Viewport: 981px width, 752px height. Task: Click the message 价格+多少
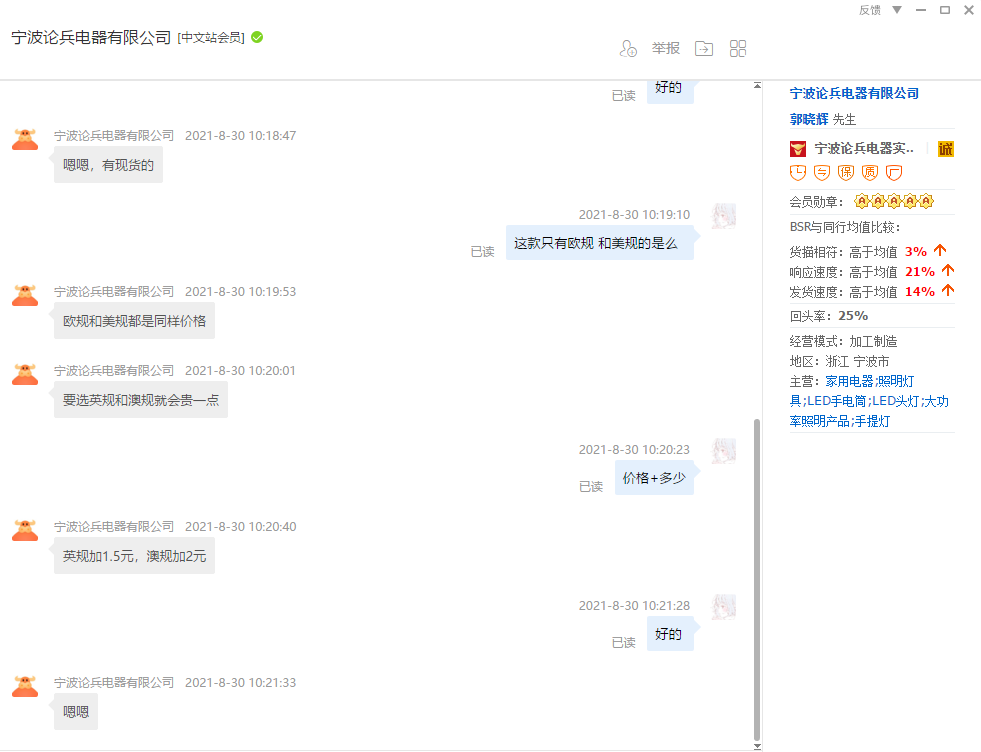coord(654,478)
